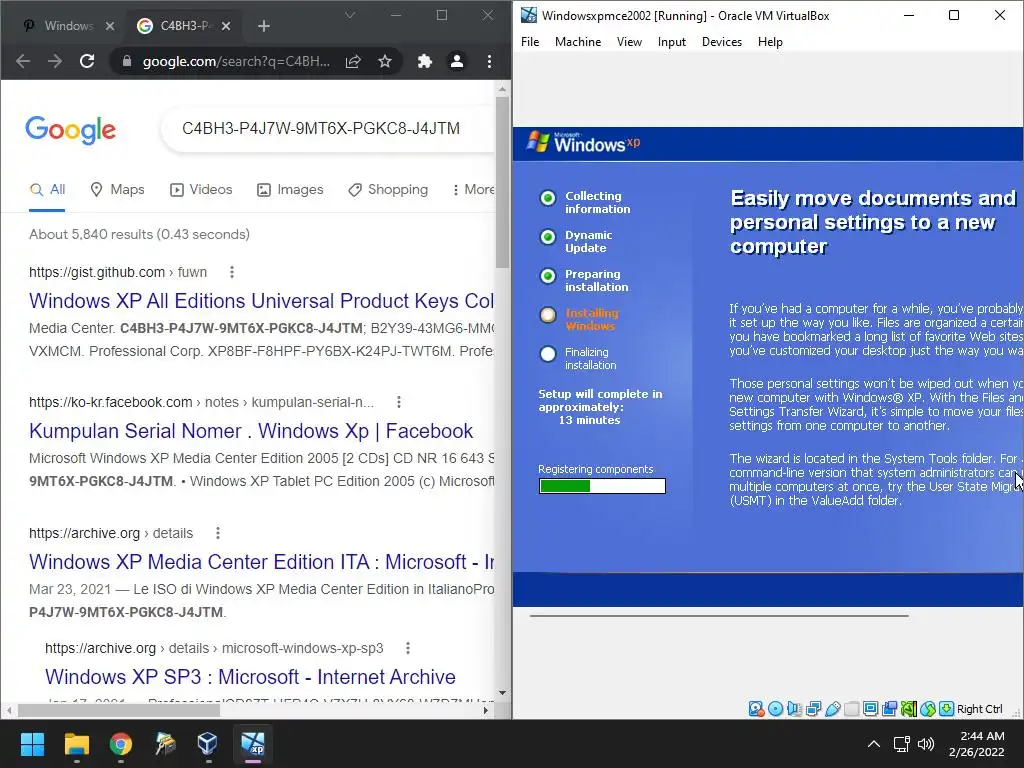Click the keyboard capture arrow icon
Screen dimensions: 1024x768
point(946,709)
